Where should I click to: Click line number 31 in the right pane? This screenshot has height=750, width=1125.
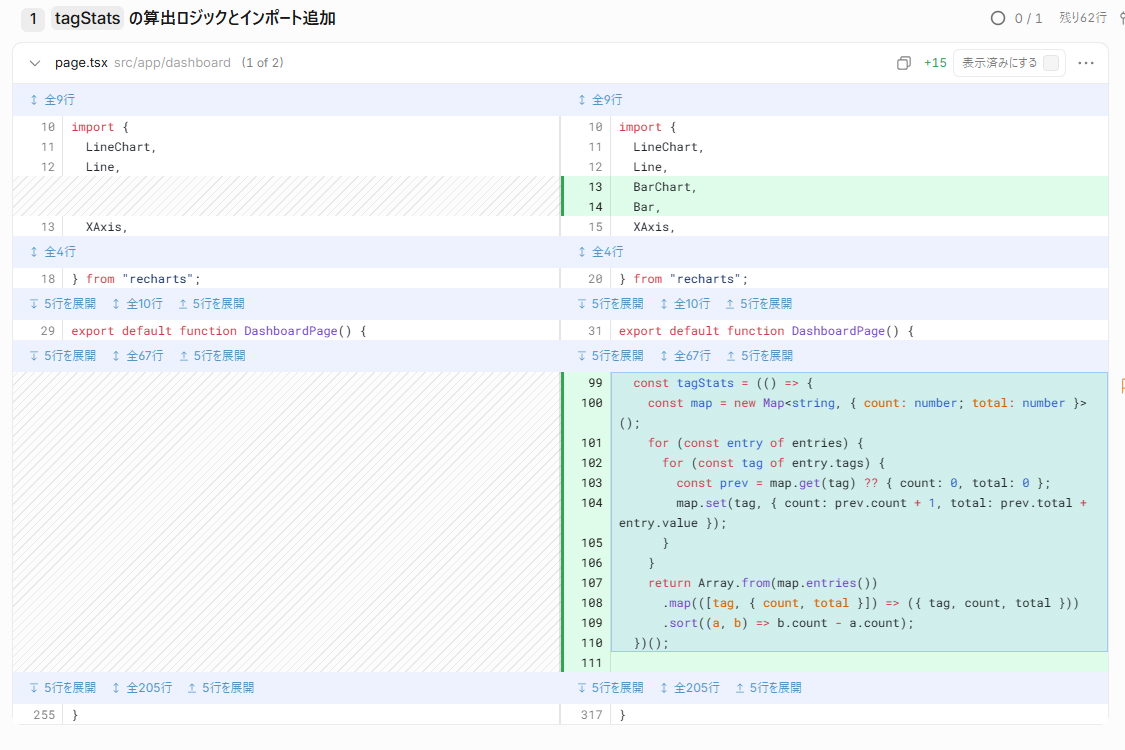pos(595,331)
